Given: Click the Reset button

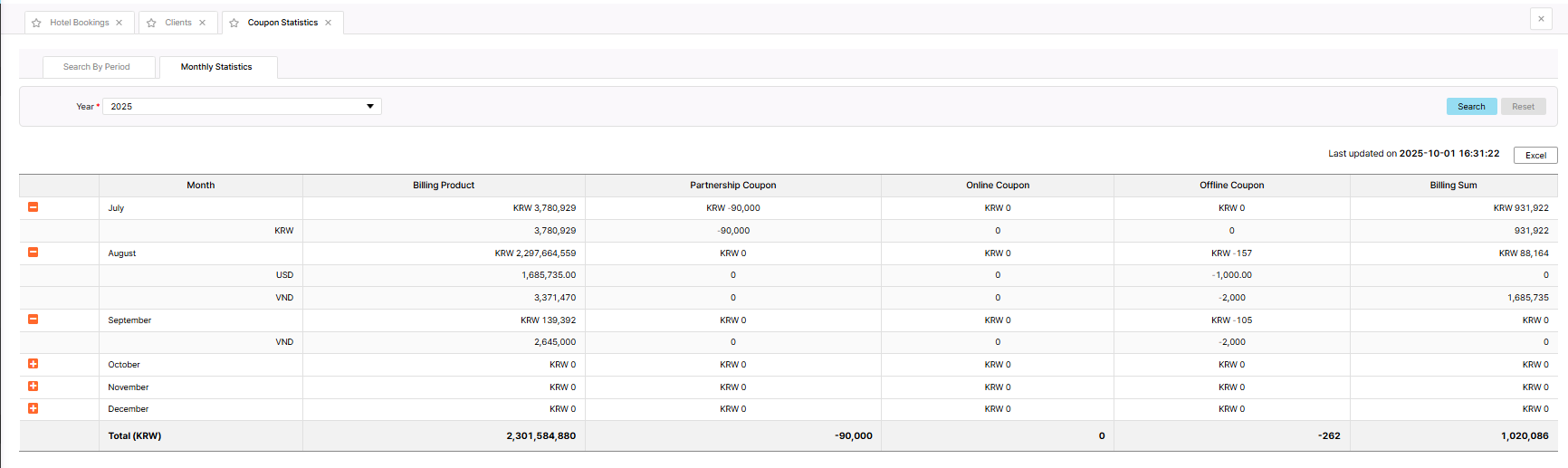Looking at the screenshot, I should pos(1523,107).
